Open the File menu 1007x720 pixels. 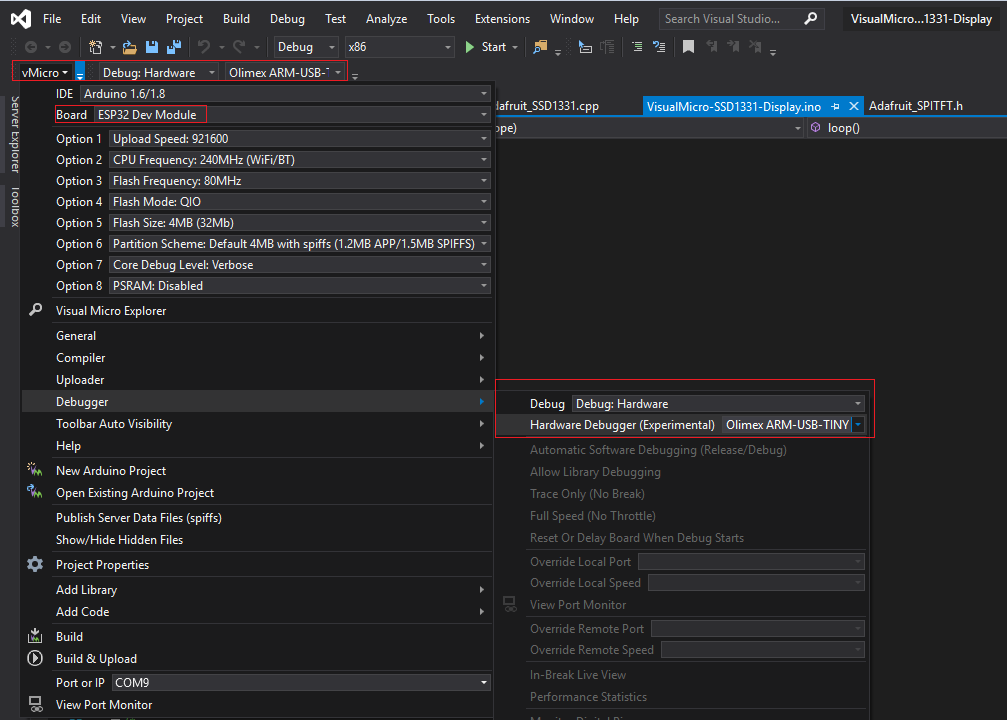click(52, 19)
